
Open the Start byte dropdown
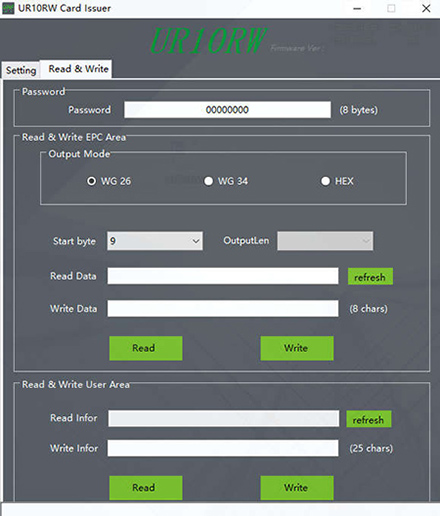pos(155,241)
